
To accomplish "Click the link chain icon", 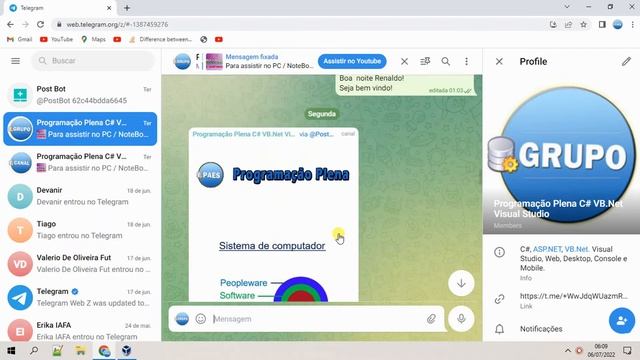I will [x=500, y=299].
